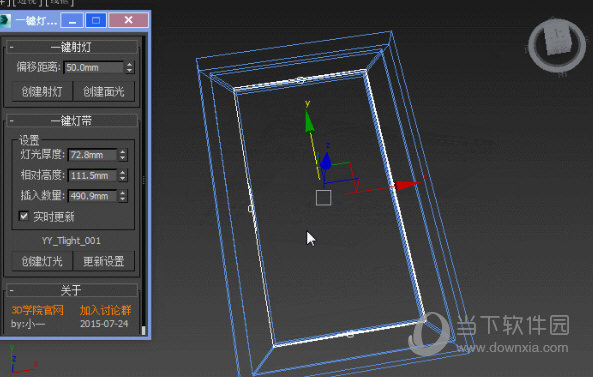This screenshot has width=593, height=377.
Task: Enable the 实时更新 checkbox
Action: point(24,216)
